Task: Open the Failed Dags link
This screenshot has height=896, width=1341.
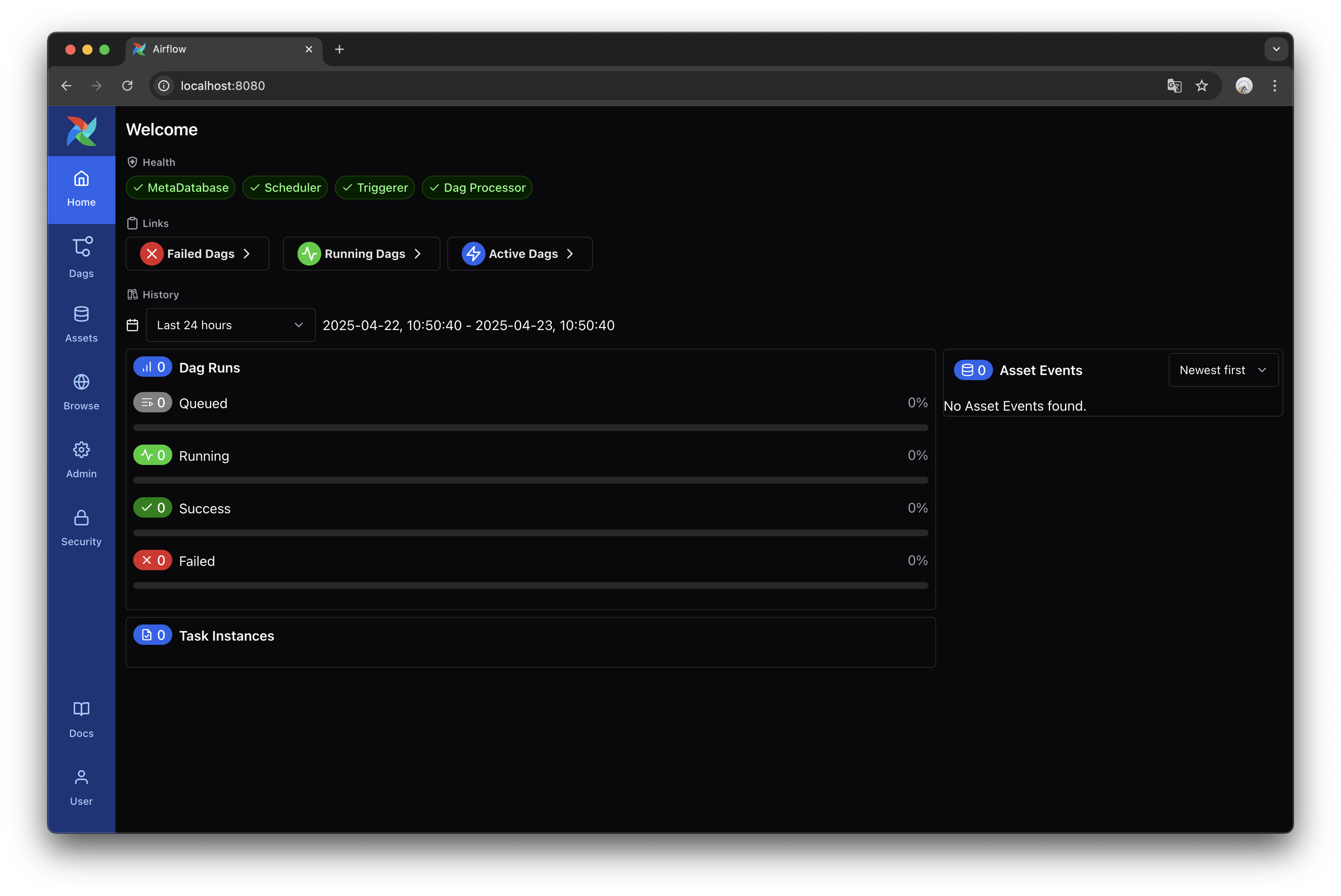Action: [197, 254]
